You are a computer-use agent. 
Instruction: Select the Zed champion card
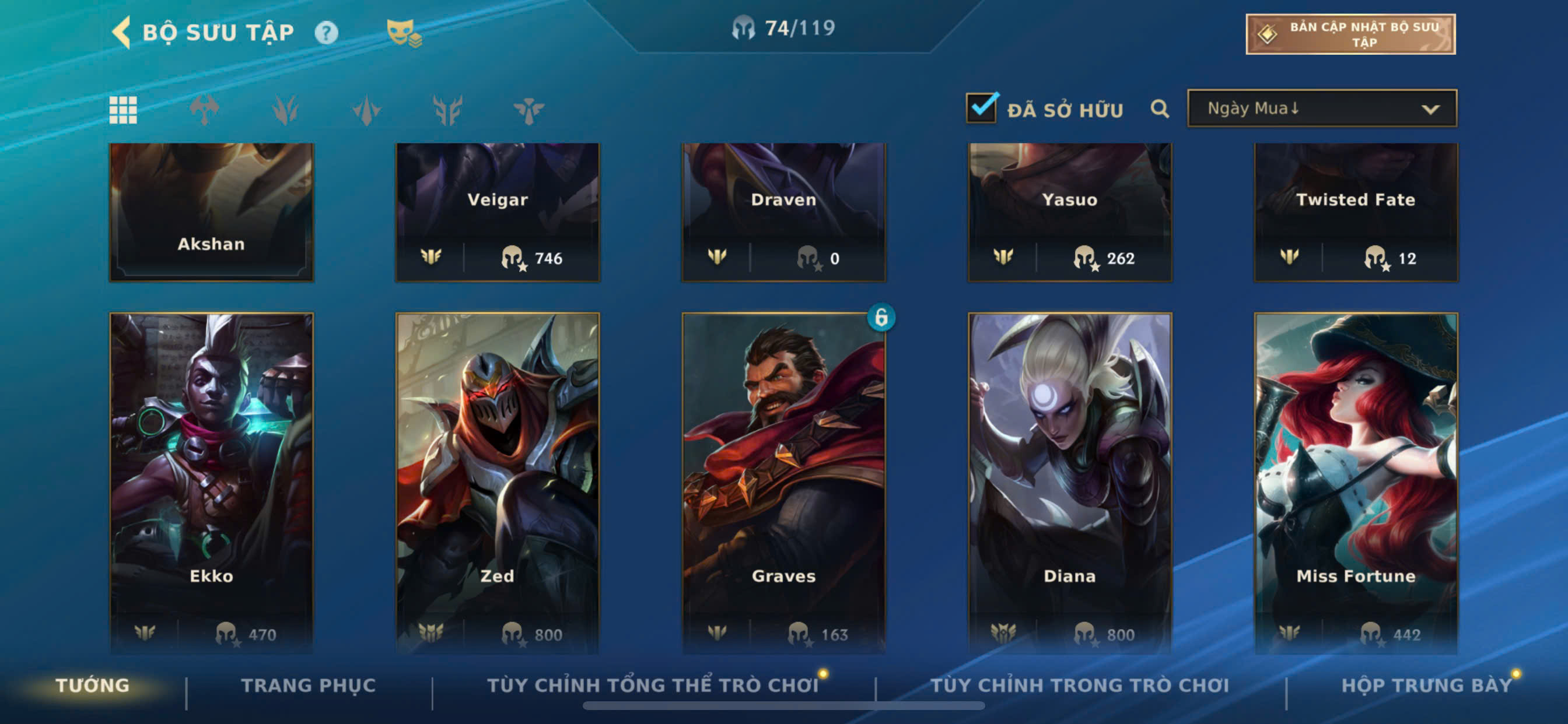498,483
